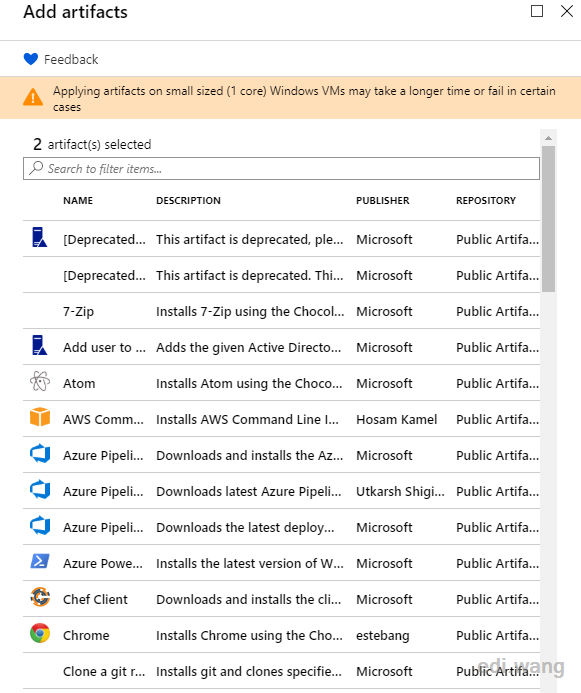Screen dimensions: 581x693
Task: Sort list by NAME column header
Action: click(x=78, y=201)
